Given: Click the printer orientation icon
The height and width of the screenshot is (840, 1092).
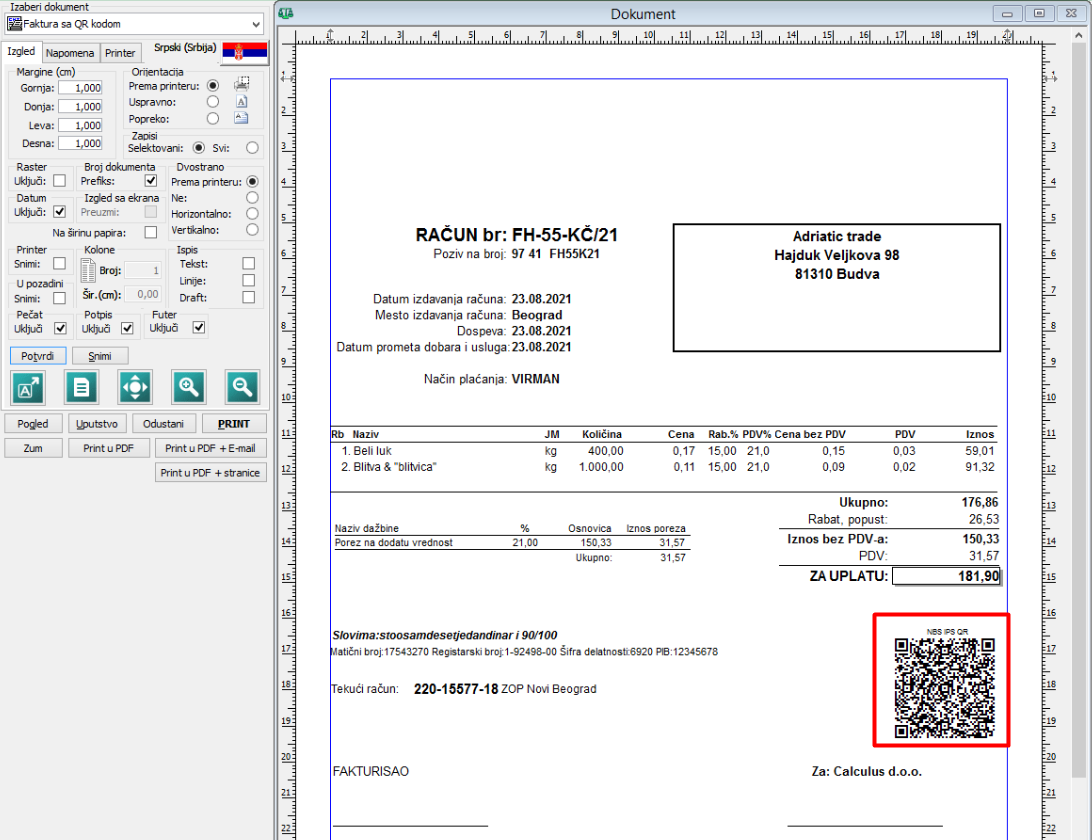Looking at the screenshot, I should 242,84.
